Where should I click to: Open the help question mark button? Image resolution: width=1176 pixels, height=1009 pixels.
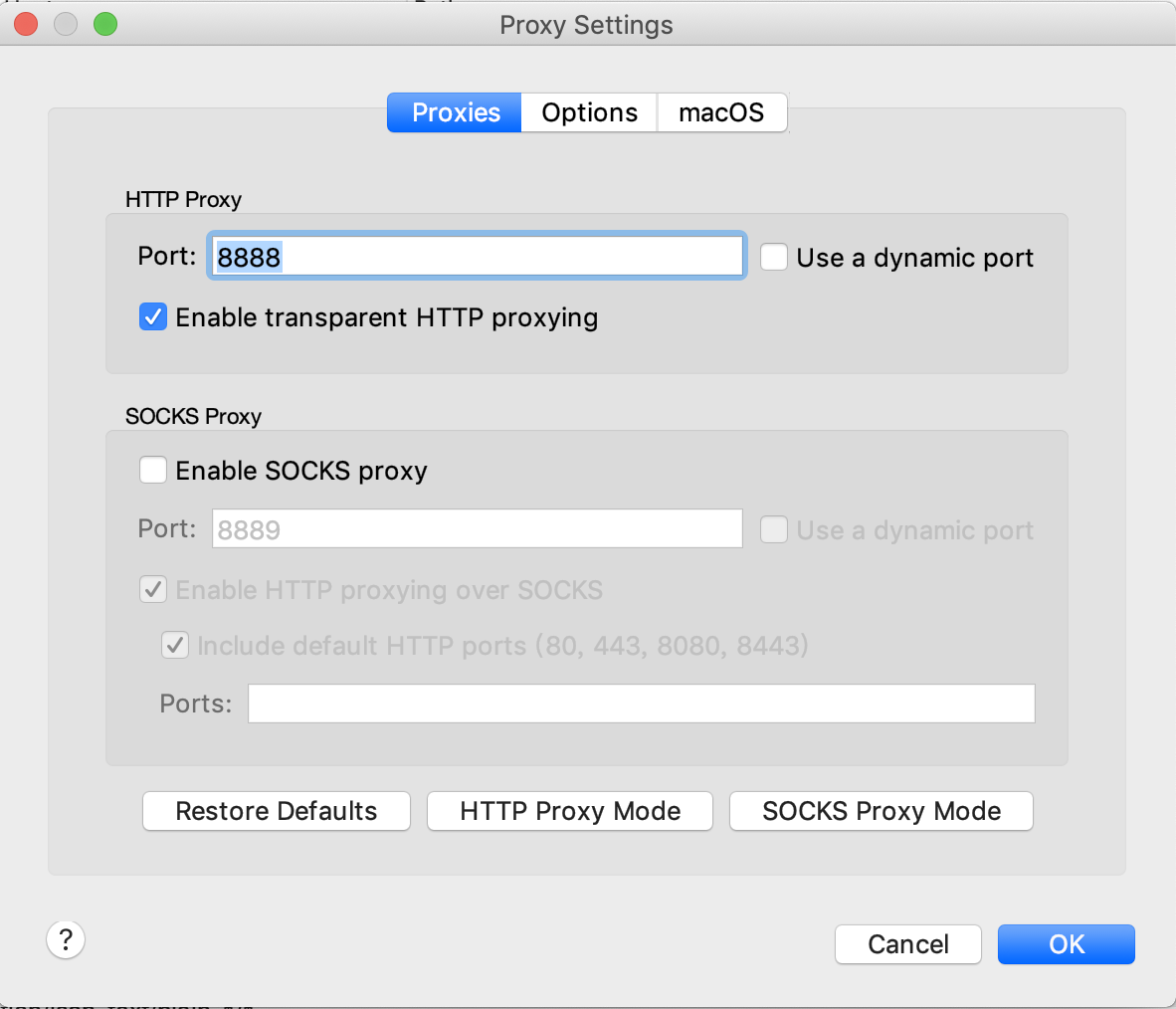coord(66,940)
